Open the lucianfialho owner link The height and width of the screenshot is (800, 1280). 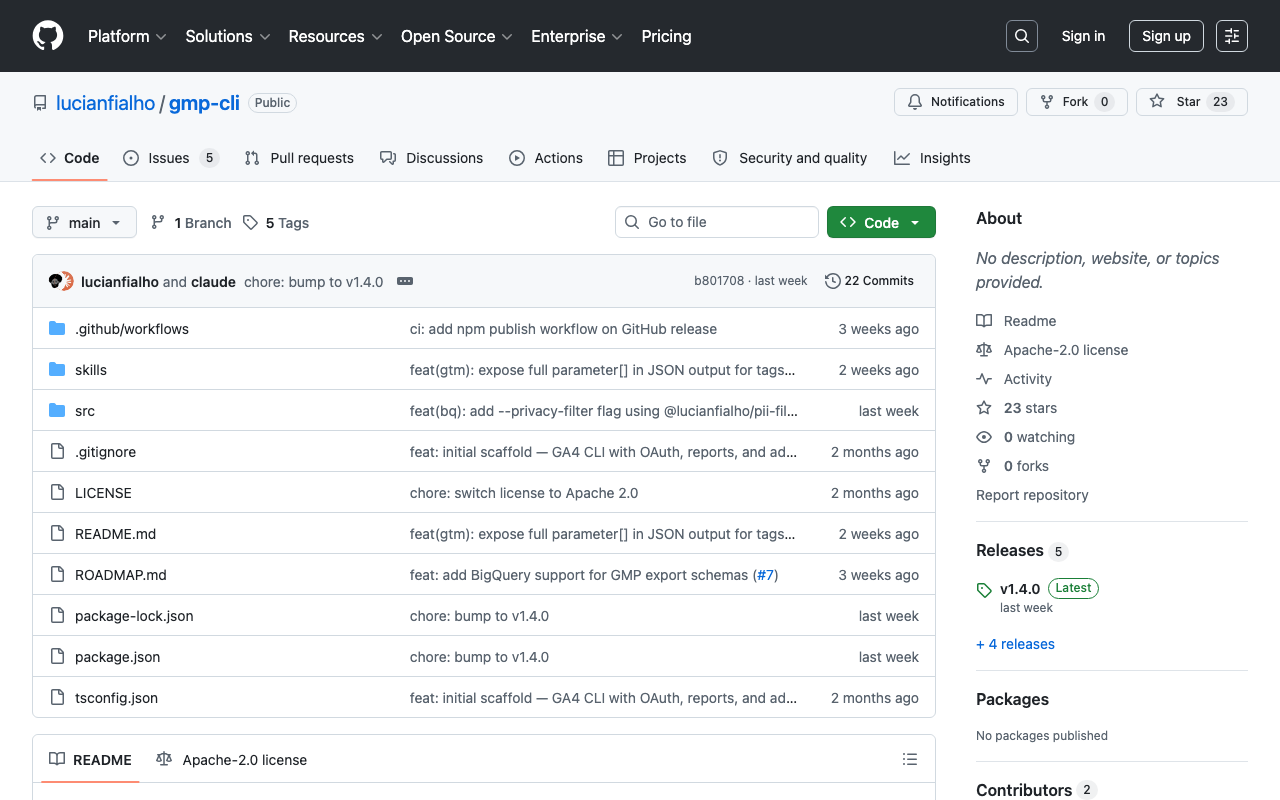coord(106,103)
